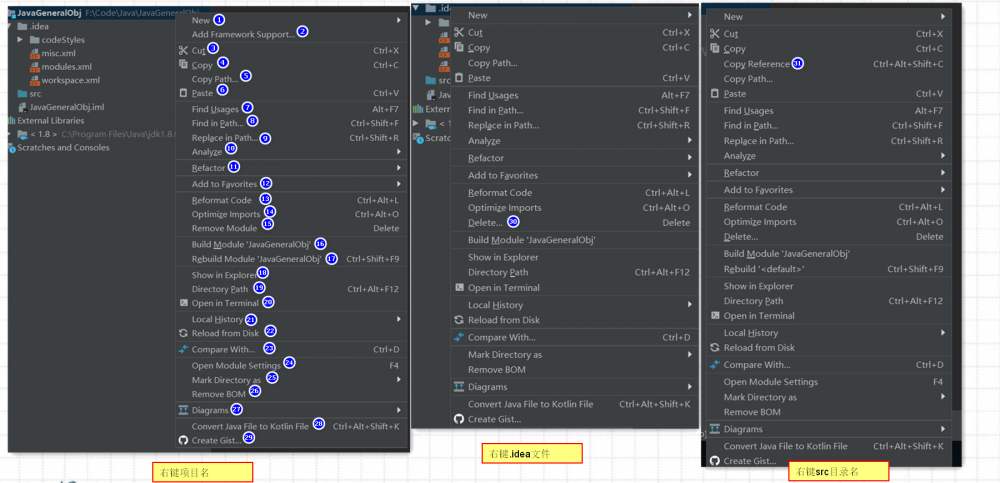The height and width of the screenshot is (483, 1000).
Task: Click Open in Terminal icon in project-name menu
Action: pyautogui.click(x=183, y=303)
